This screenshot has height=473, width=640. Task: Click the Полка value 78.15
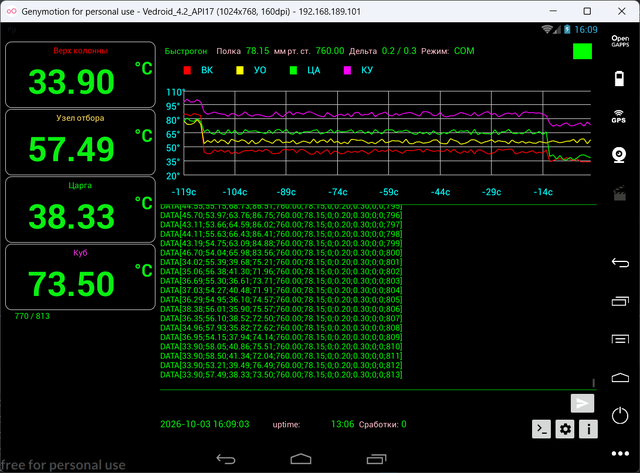point(258,51)
